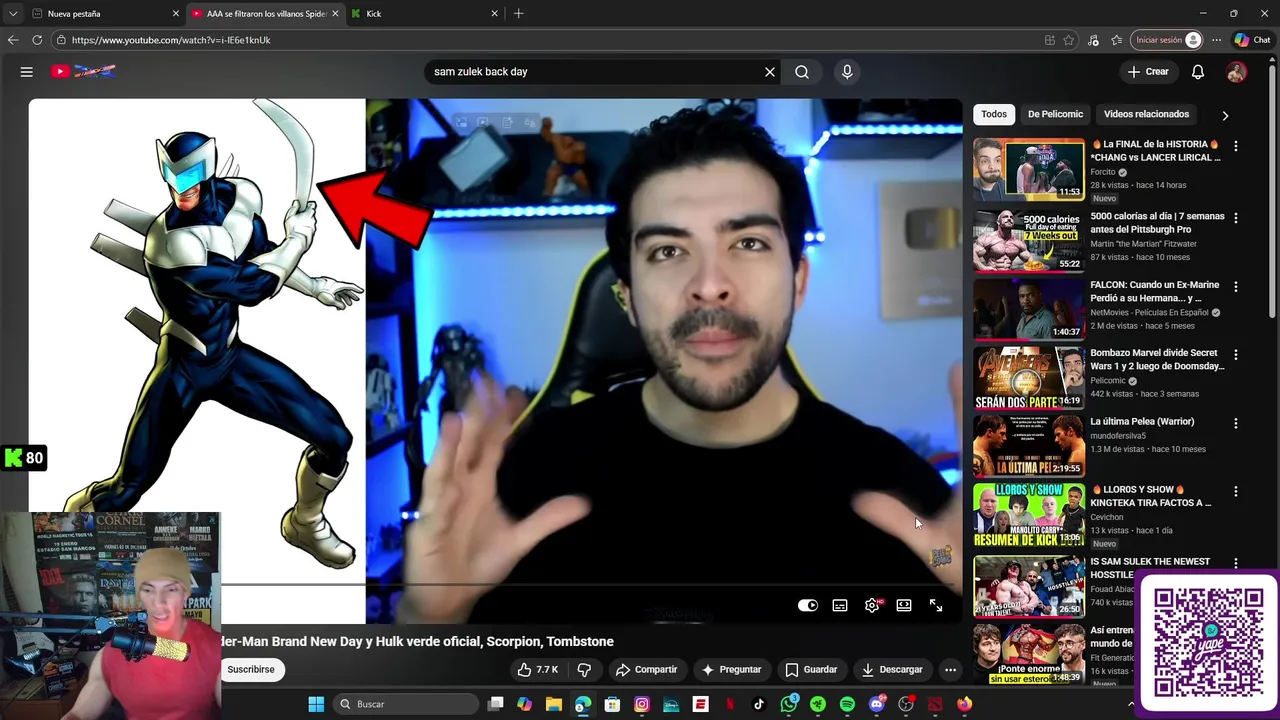
Task: Open WhatsApp from the taskbar
Action: coord(789,704)
